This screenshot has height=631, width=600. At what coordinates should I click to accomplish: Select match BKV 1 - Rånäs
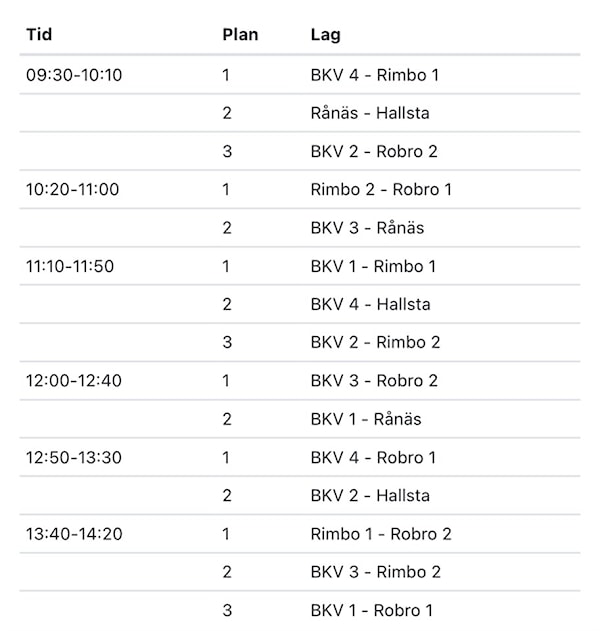coord(366,419)
